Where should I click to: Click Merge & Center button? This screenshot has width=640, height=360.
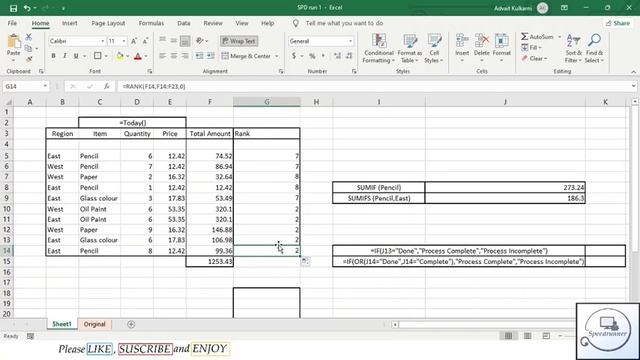pyautogui.click(x=246, y=56)
